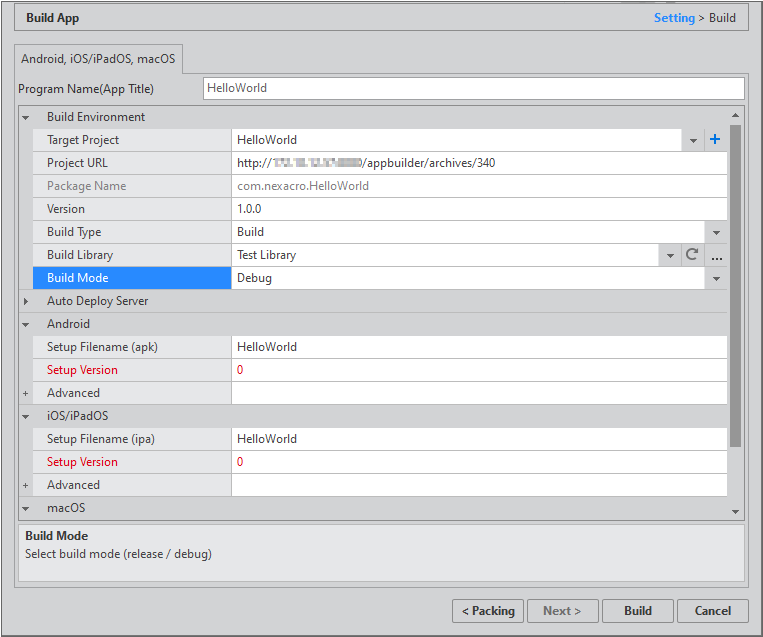
Task: Open the Build Type dropdown arrow
Action: click(x=716, y=232)
